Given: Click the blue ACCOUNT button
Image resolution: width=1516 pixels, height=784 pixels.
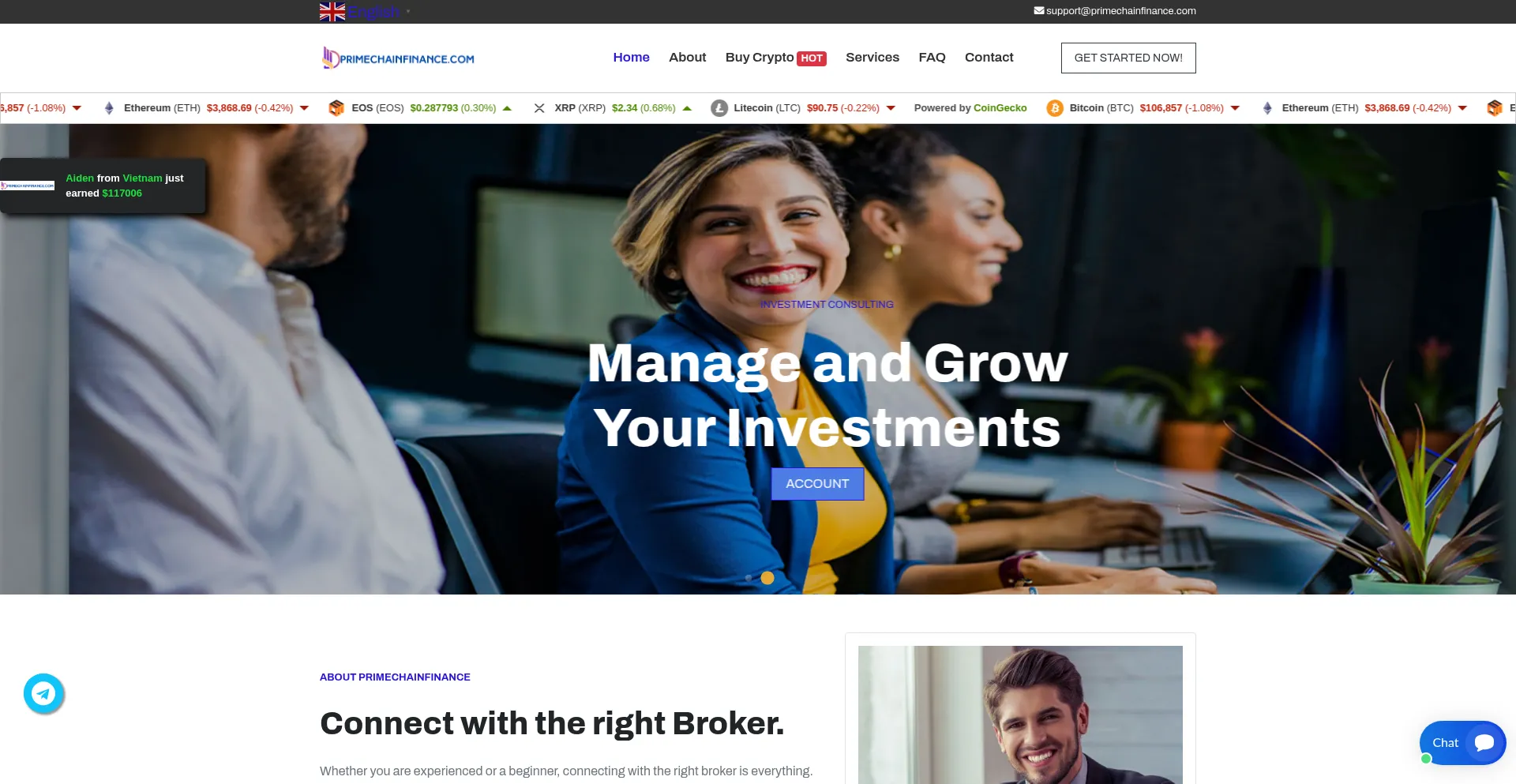Looking at the screenshot, I should pyautogui.click(x=817, y=484).
